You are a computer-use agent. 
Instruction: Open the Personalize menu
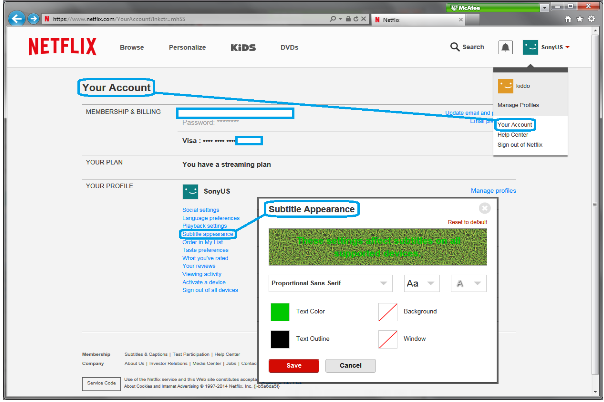(x=187, y=47)
